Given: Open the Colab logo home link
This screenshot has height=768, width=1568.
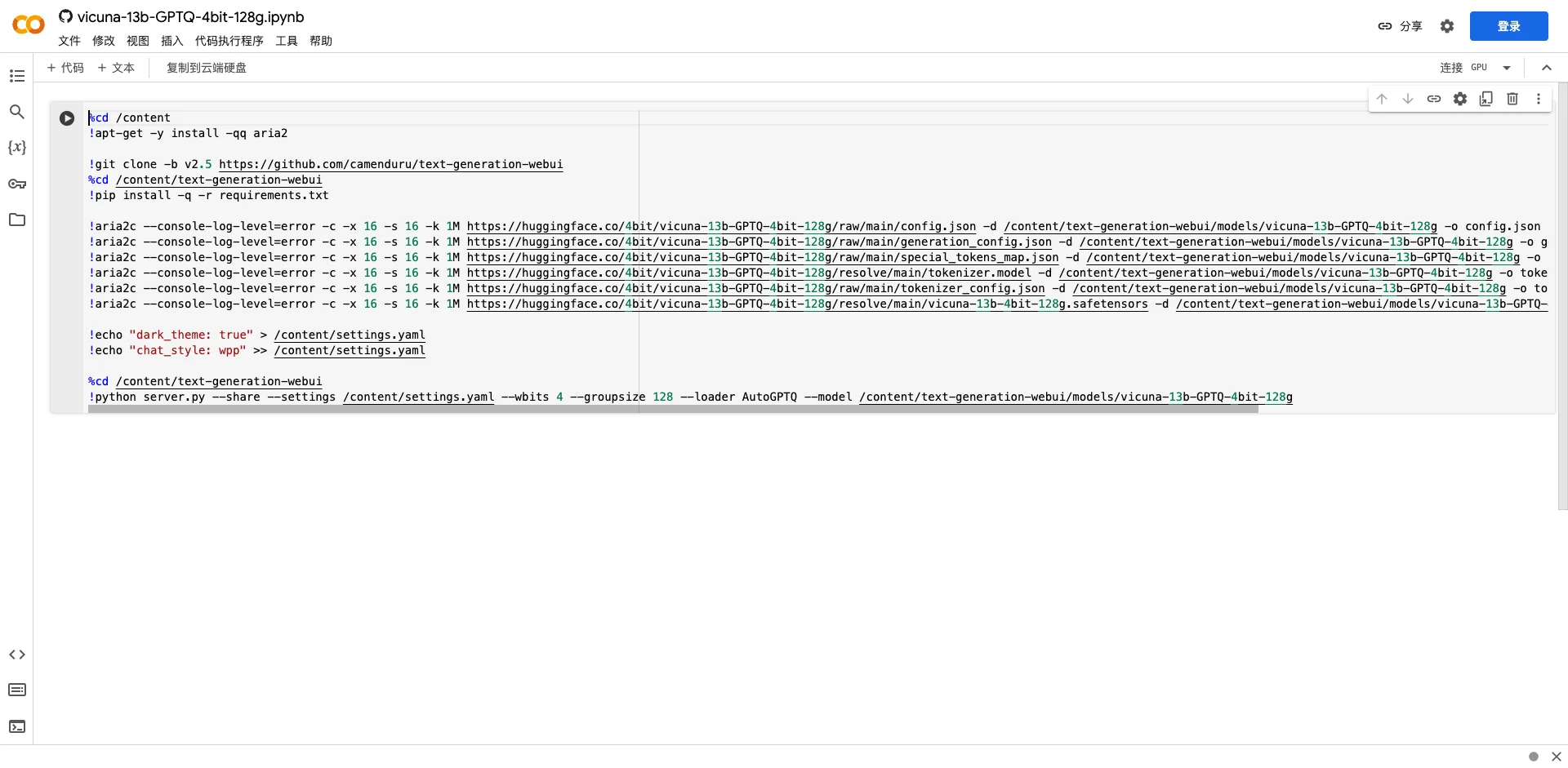Looking at the screenshot, I should (x=29, y=25).
